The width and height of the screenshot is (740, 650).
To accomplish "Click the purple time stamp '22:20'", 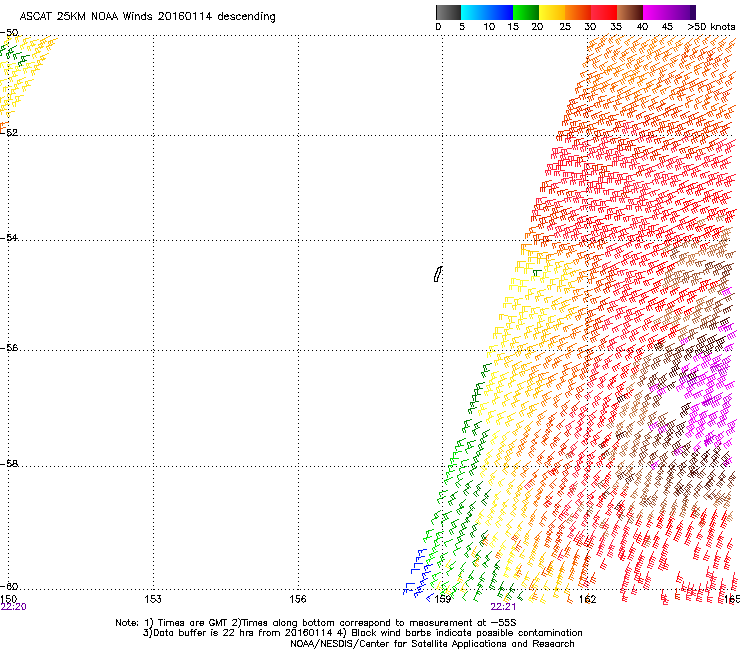I will (x=13, y=607).
